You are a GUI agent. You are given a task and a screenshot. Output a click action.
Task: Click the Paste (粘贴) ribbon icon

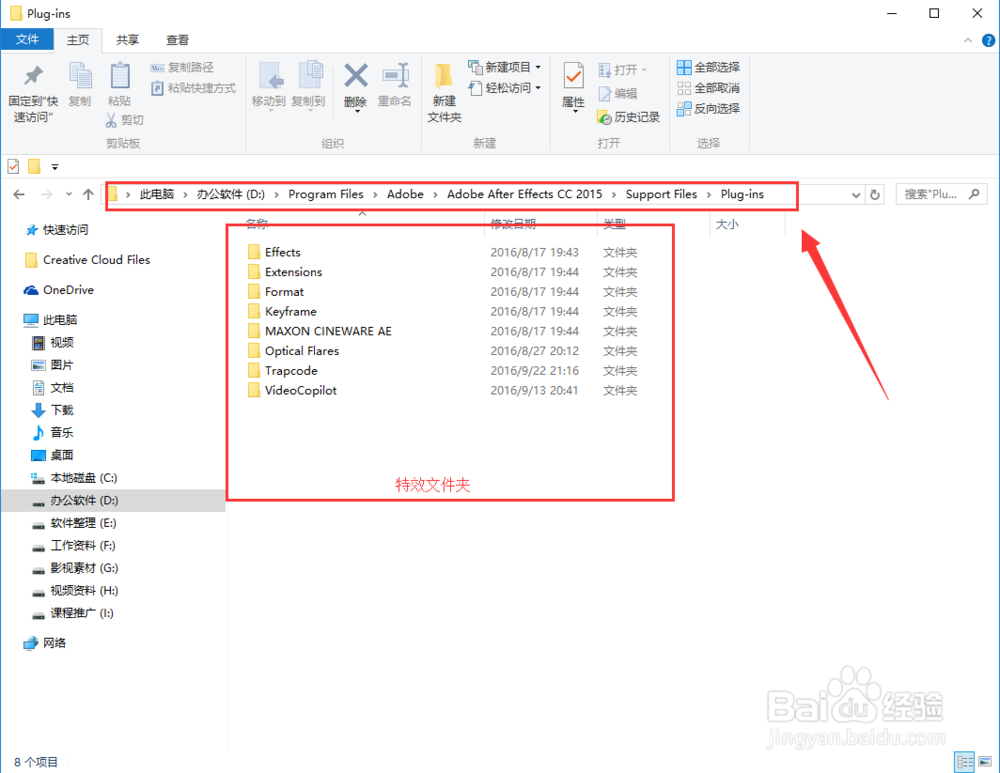click(x=119, y=77)
